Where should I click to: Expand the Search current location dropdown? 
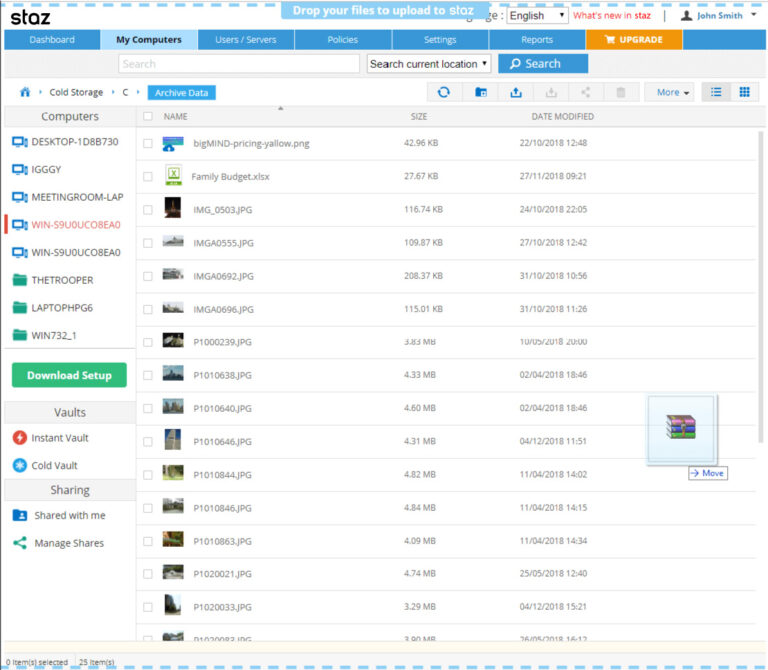coord(429,64)
